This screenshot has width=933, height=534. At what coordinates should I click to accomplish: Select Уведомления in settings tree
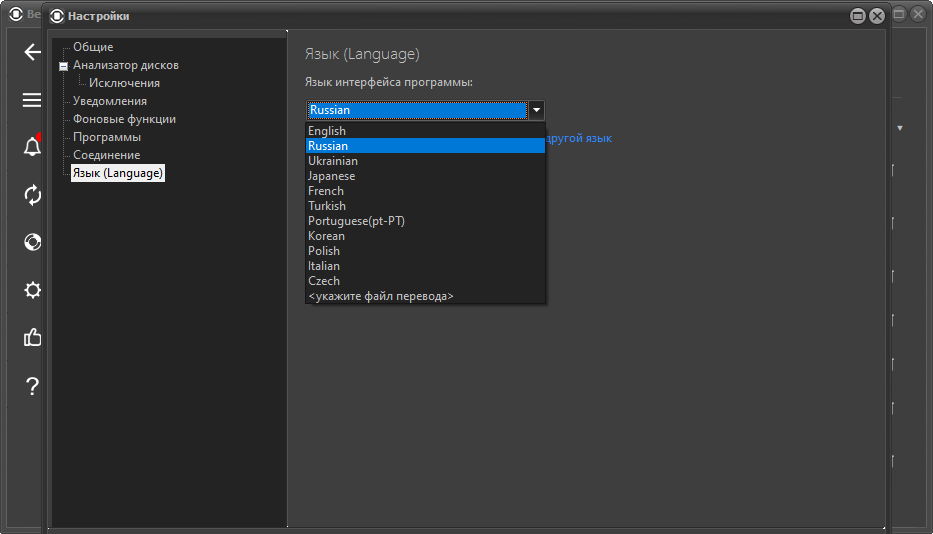[x=109, y=101]
